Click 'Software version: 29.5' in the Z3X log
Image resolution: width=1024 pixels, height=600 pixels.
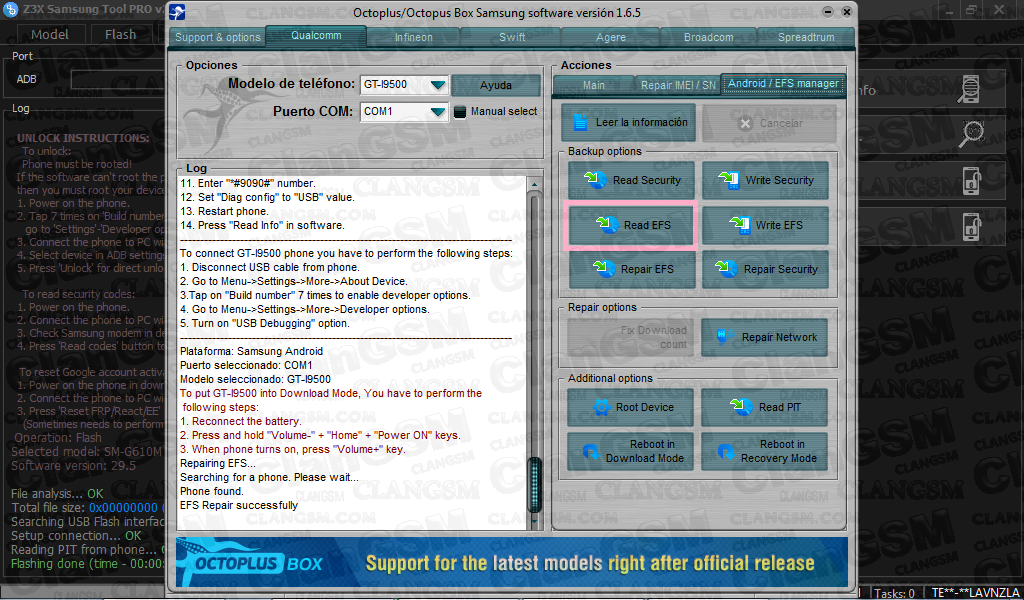pyautogui.click(x=74, y=466)
